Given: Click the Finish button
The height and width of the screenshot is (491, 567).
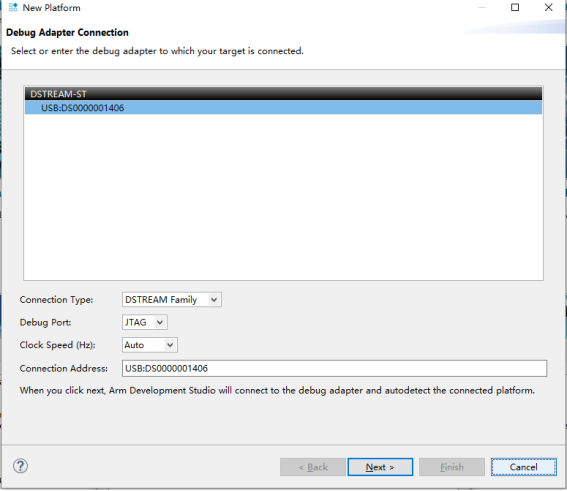Looking at the screenshot, I should point(452,467).
